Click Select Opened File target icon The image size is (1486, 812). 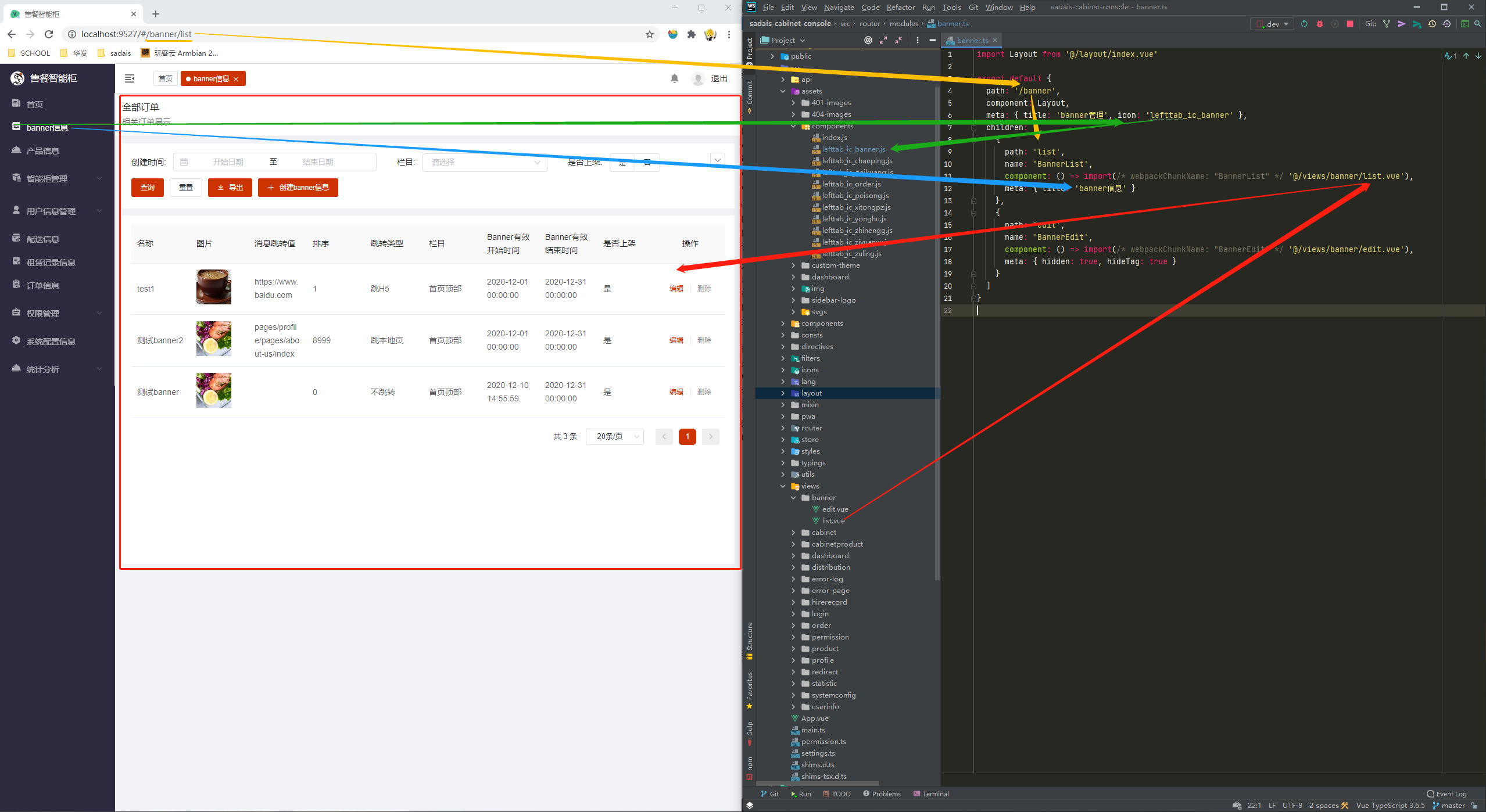pyautogui.click(x=868, y=40)
